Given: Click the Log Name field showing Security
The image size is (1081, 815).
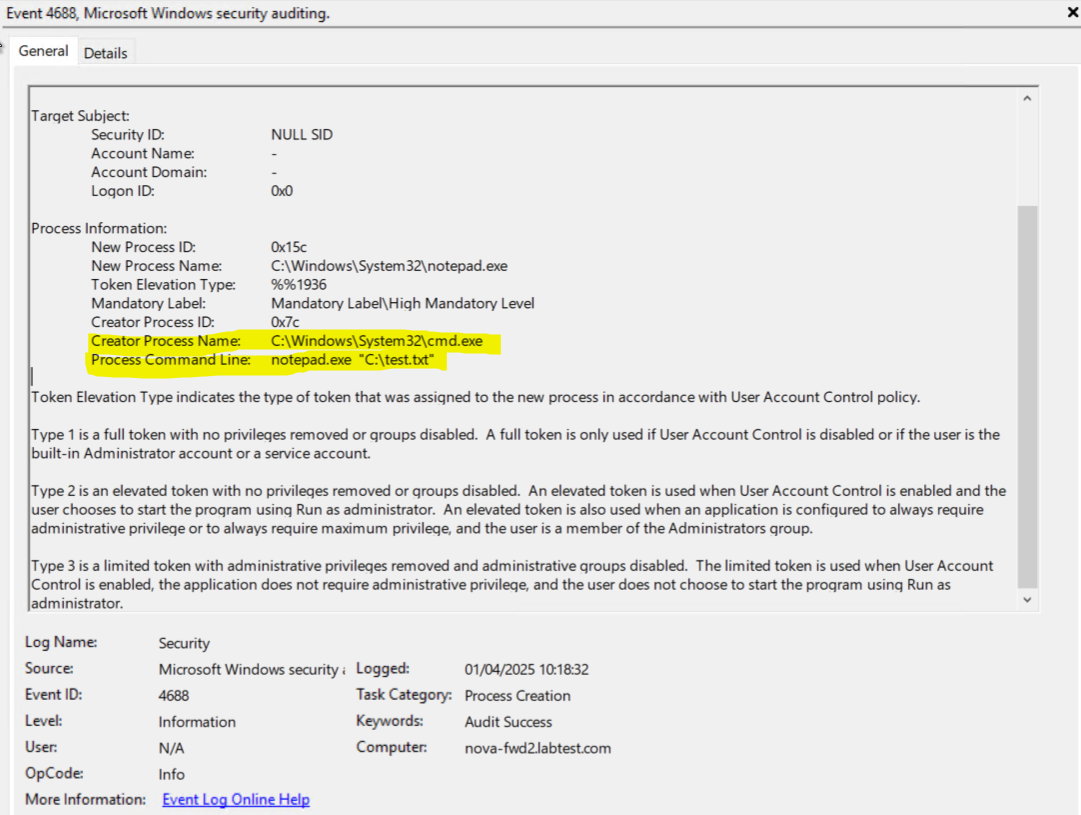Looking at the screenshot, I should [x=184, y=644].
